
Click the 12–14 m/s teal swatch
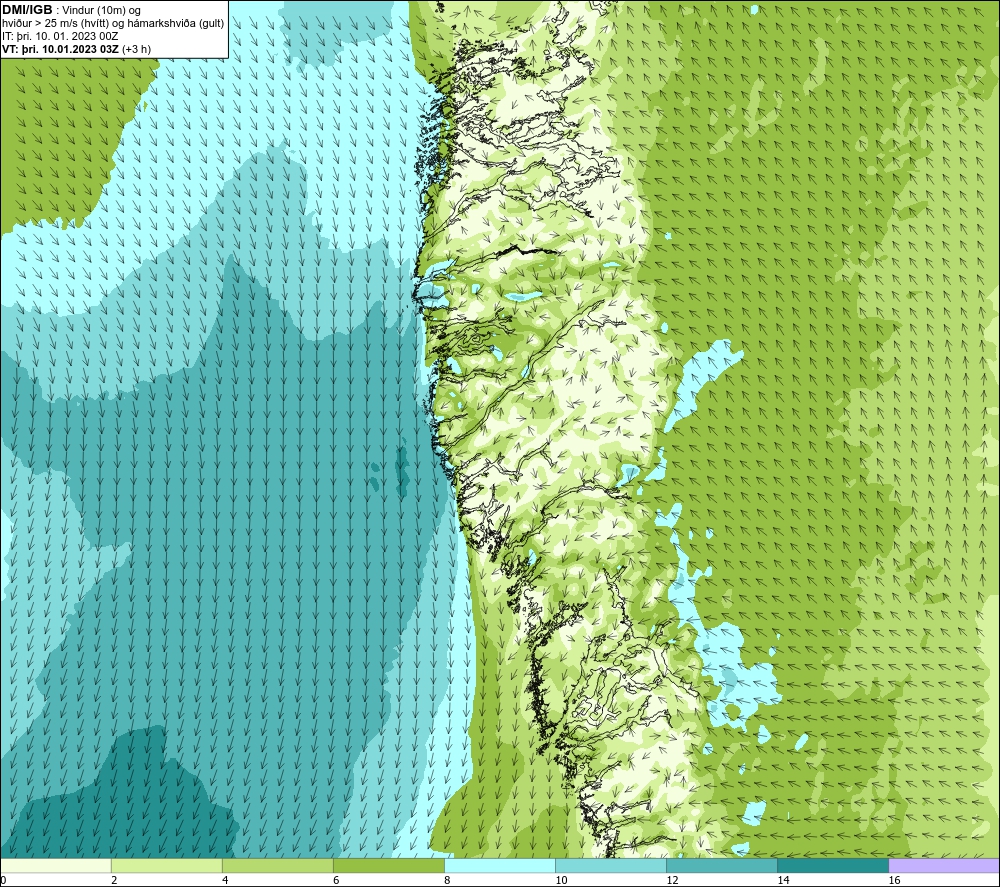[x=722, y=865]
